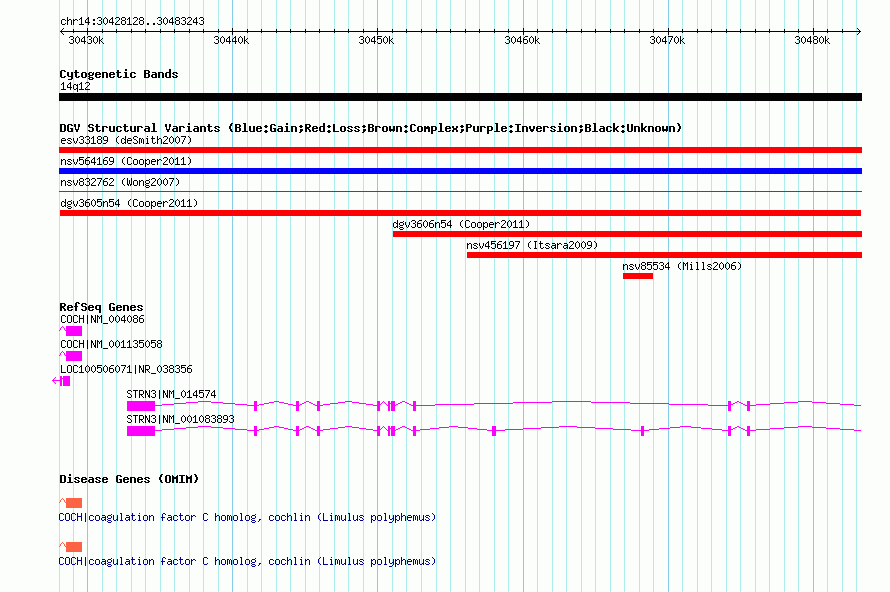Click the 30450k ruler tick label
This screenshot has width=890, height=592.
tap(376, 40)
